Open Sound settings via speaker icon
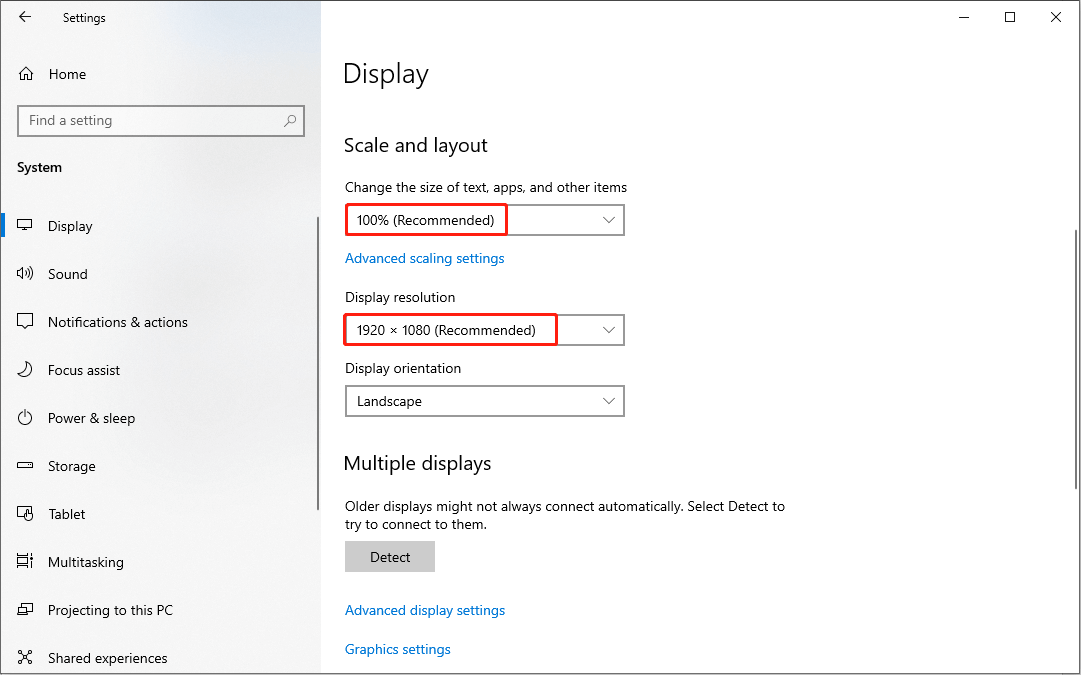1081x675 pixels. click(x=25, y=273)
